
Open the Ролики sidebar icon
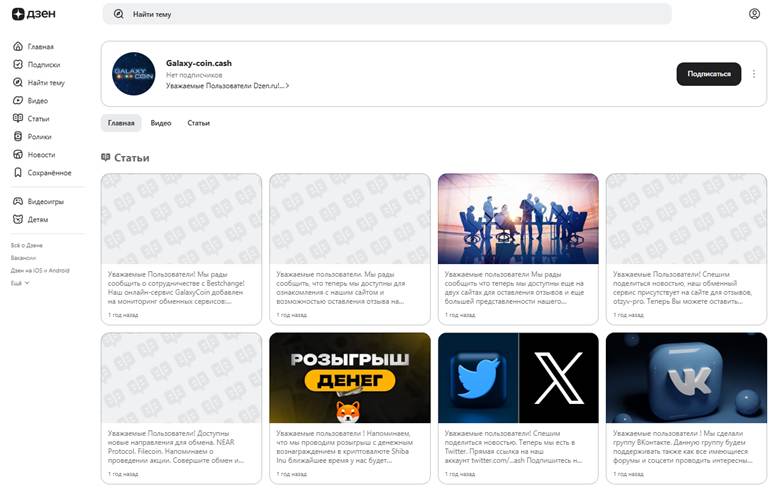(x=18, y=136)
